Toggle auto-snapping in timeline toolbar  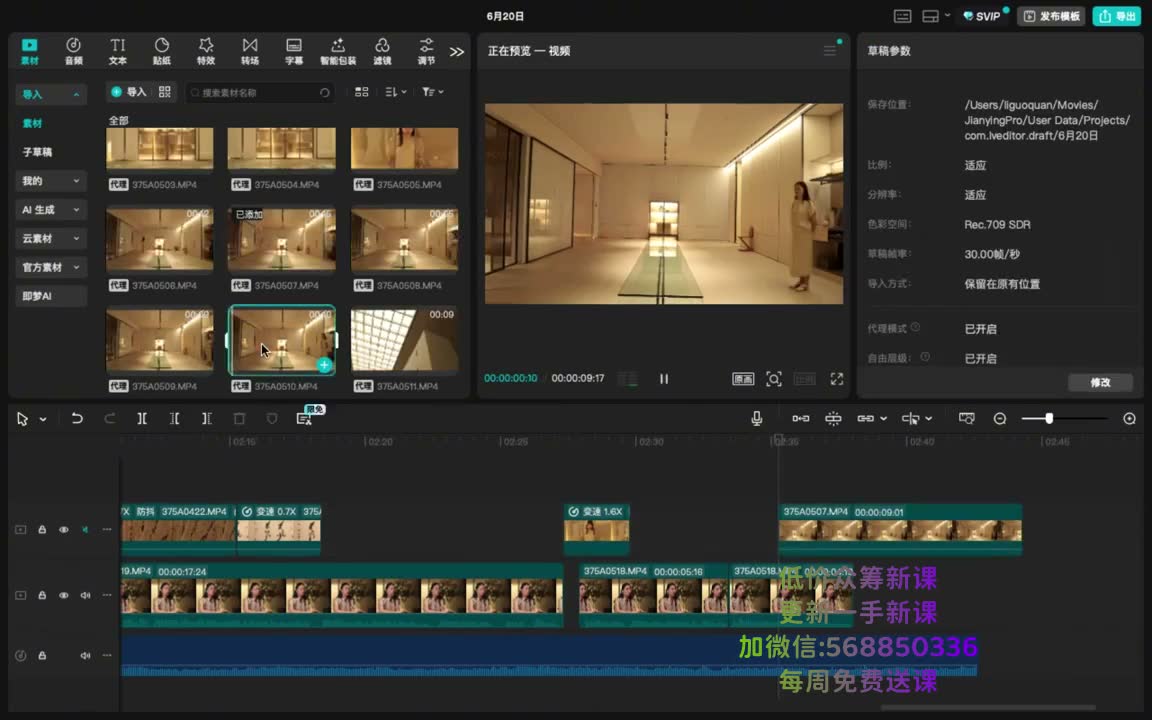click(833, 418)
